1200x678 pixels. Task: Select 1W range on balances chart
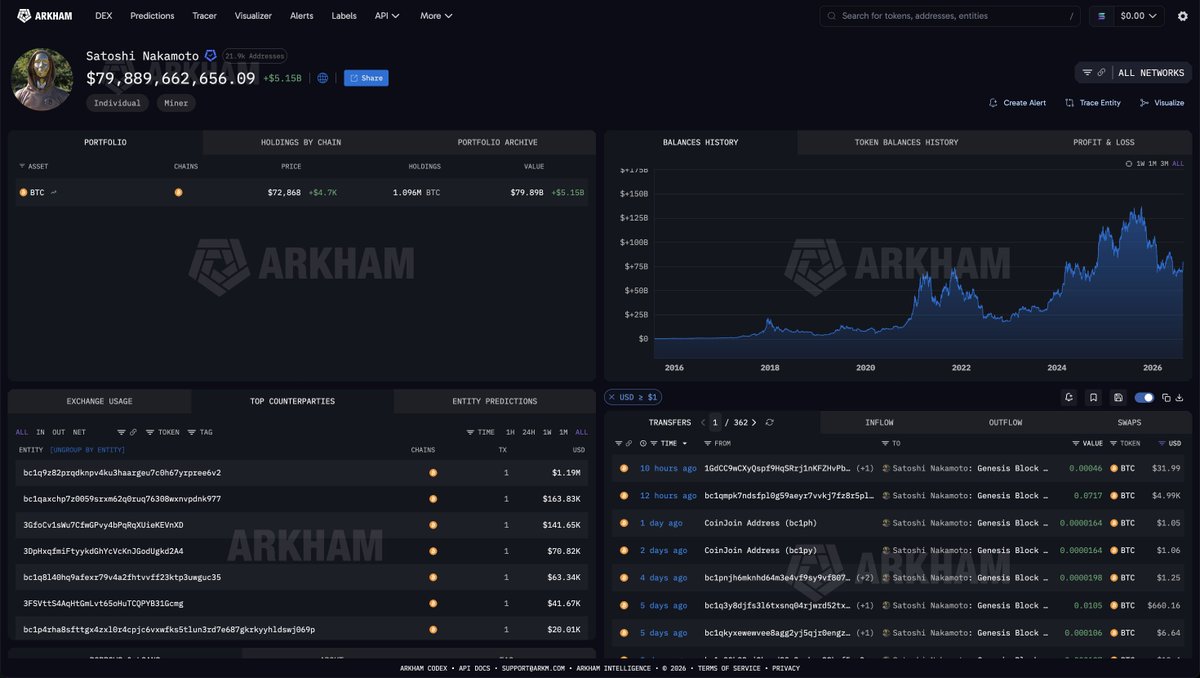click(x=1141, y=163)
